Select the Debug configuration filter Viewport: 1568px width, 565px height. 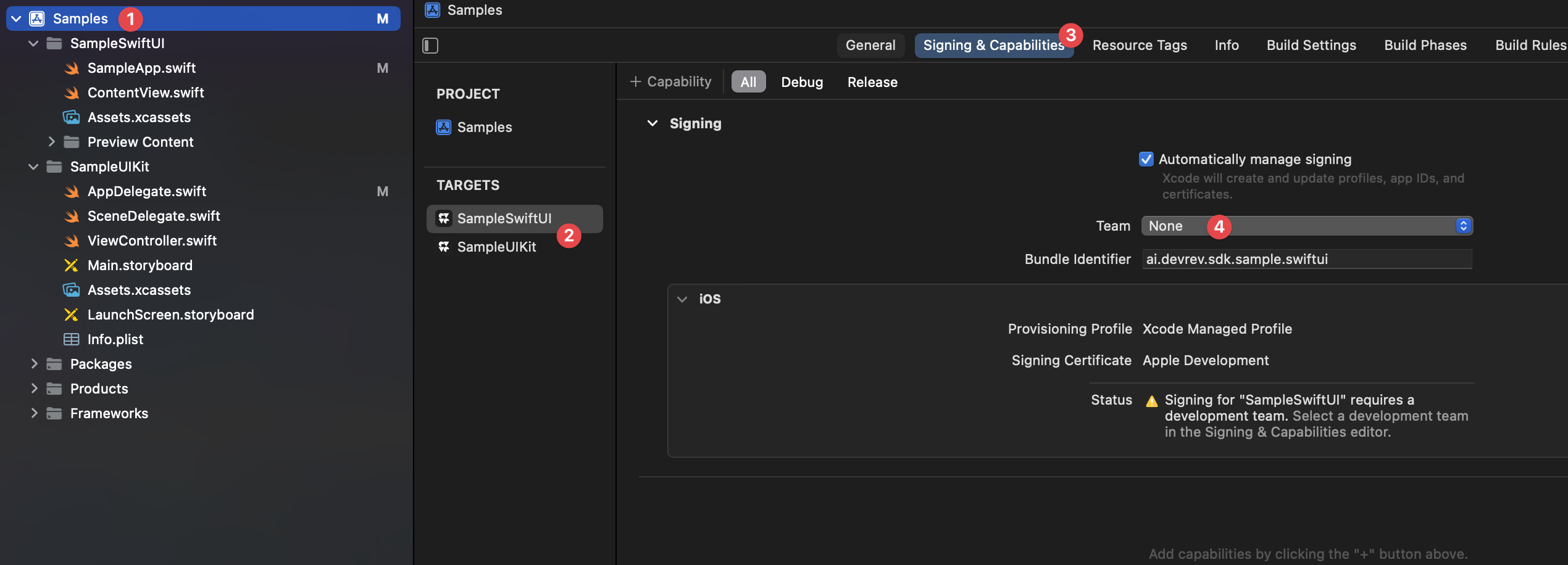[x=801, y=83]
